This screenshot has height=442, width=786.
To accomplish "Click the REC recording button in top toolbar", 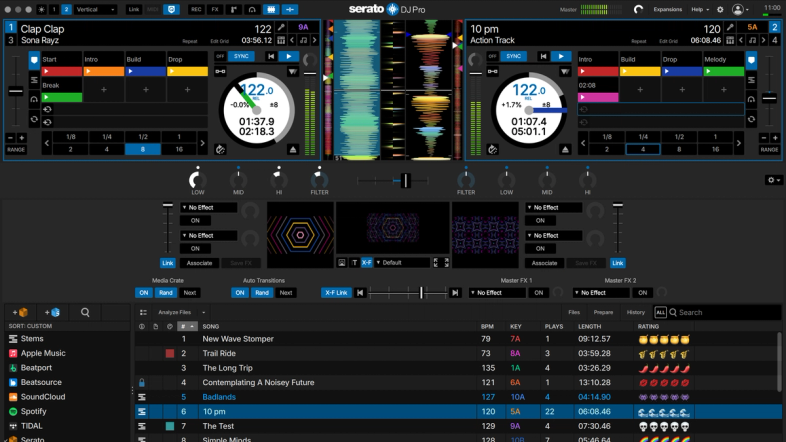I will coord(196,10).
